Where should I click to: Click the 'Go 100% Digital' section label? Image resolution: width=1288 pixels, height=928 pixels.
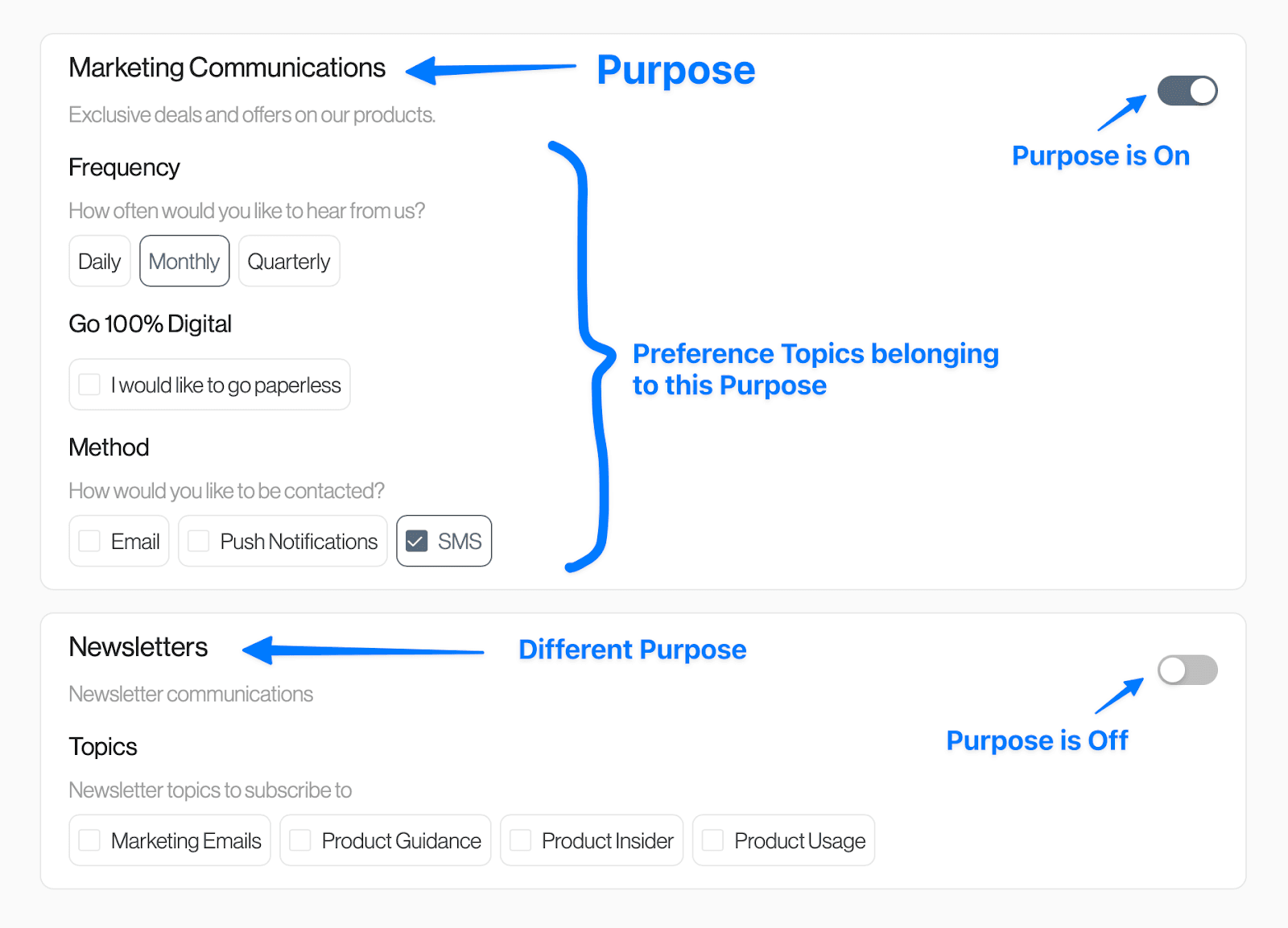pos(150,324)
